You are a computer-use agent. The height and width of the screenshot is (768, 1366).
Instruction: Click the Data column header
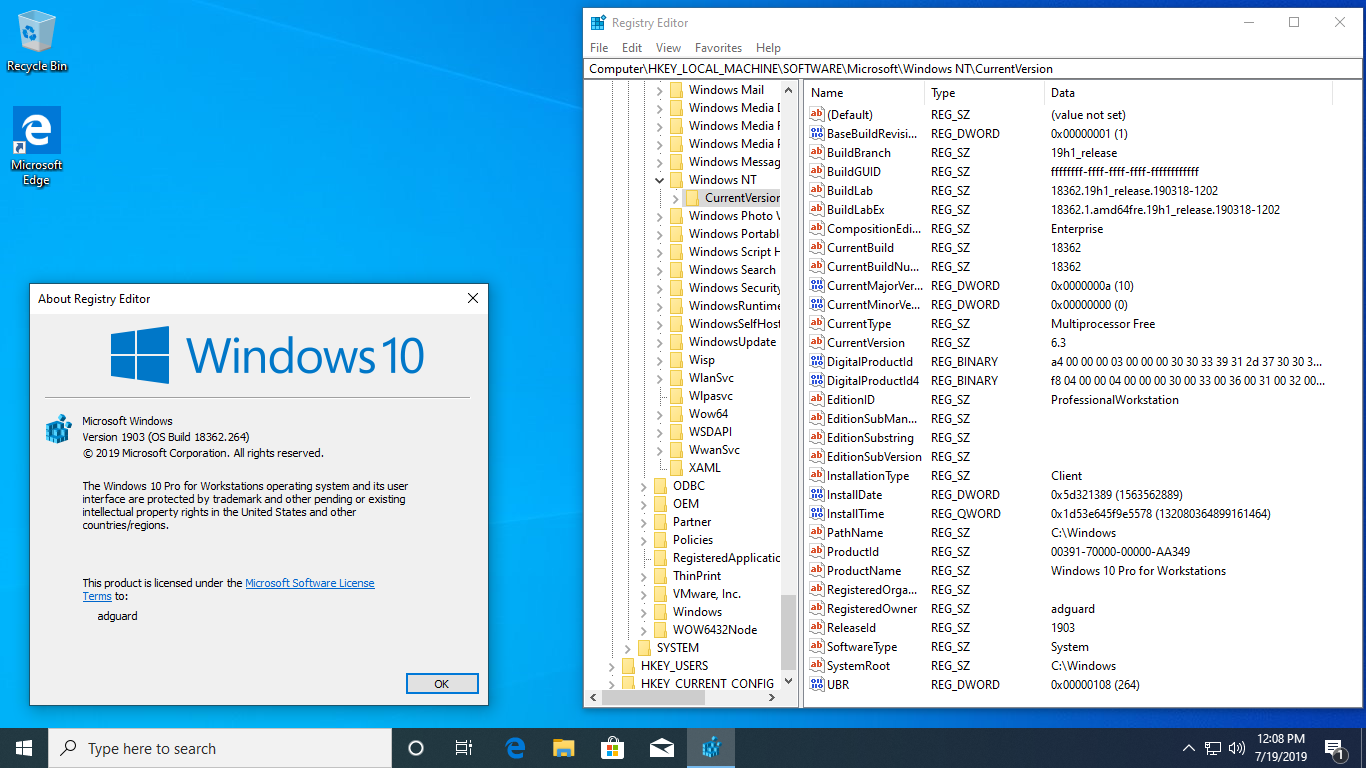tap(1189, 93)
